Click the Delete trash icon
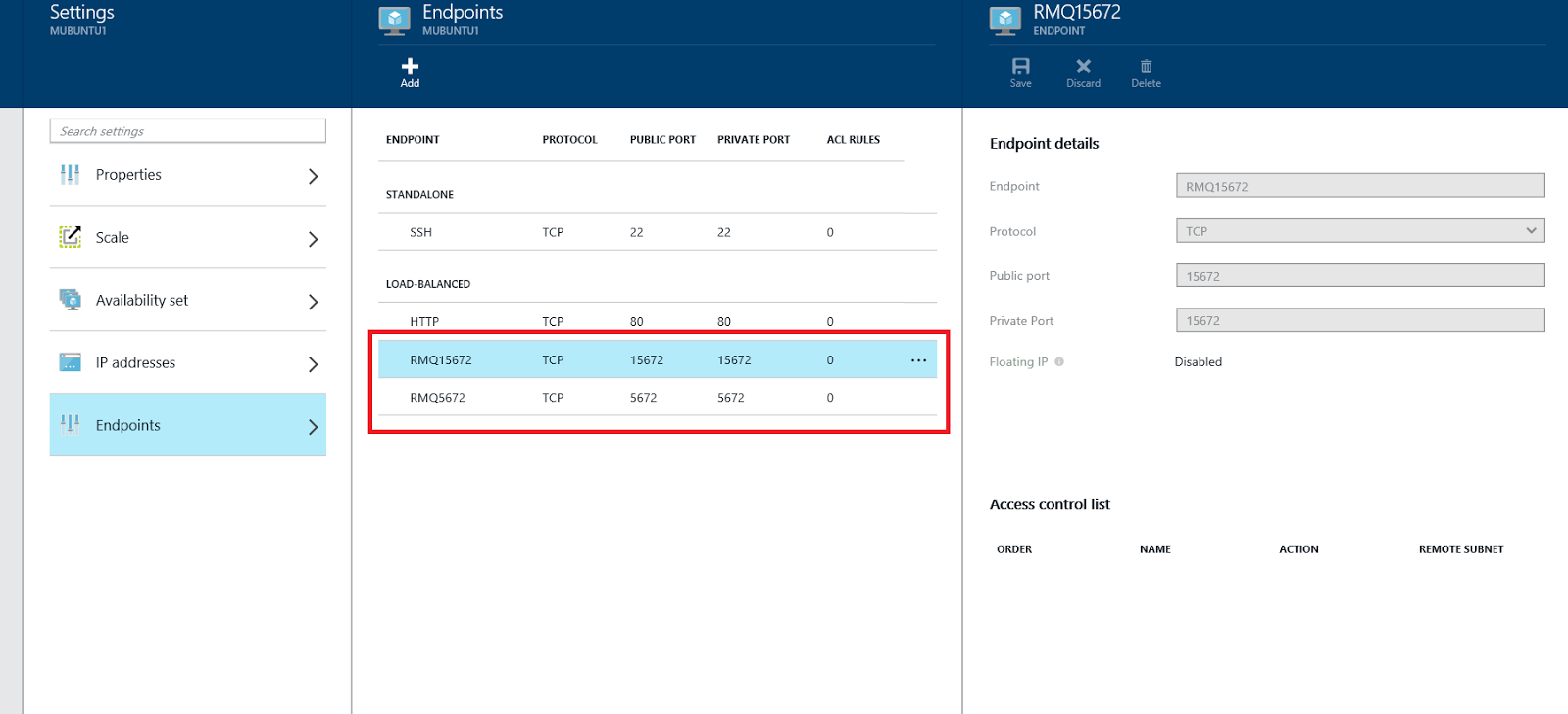 (1146, 67)
